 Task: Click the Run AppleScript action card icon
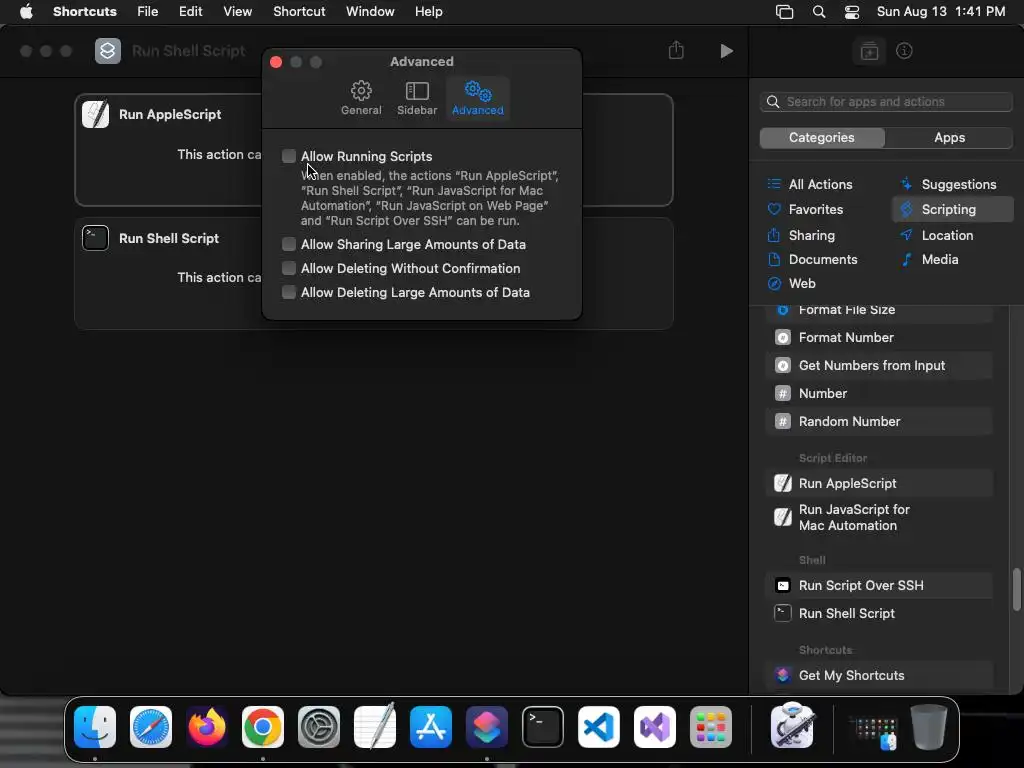coord(95,114)
